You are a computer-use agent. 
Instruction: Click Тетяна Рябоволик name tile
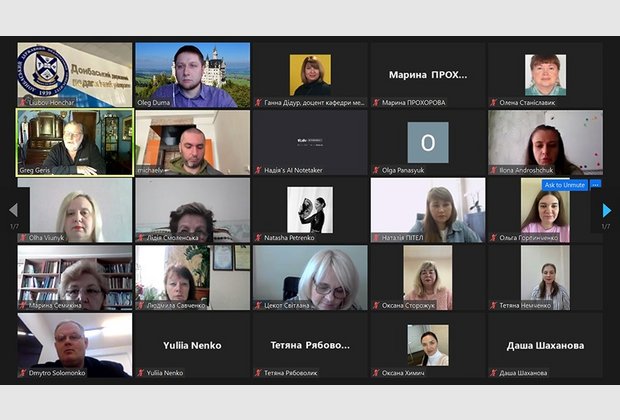(x=310, y=345)
